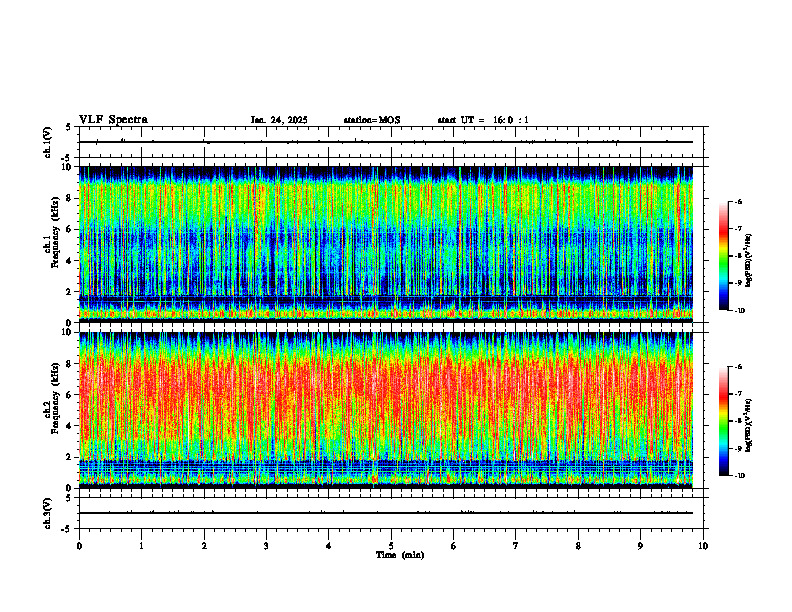Click the time-axis tick label "5"

tap(391, 546)
